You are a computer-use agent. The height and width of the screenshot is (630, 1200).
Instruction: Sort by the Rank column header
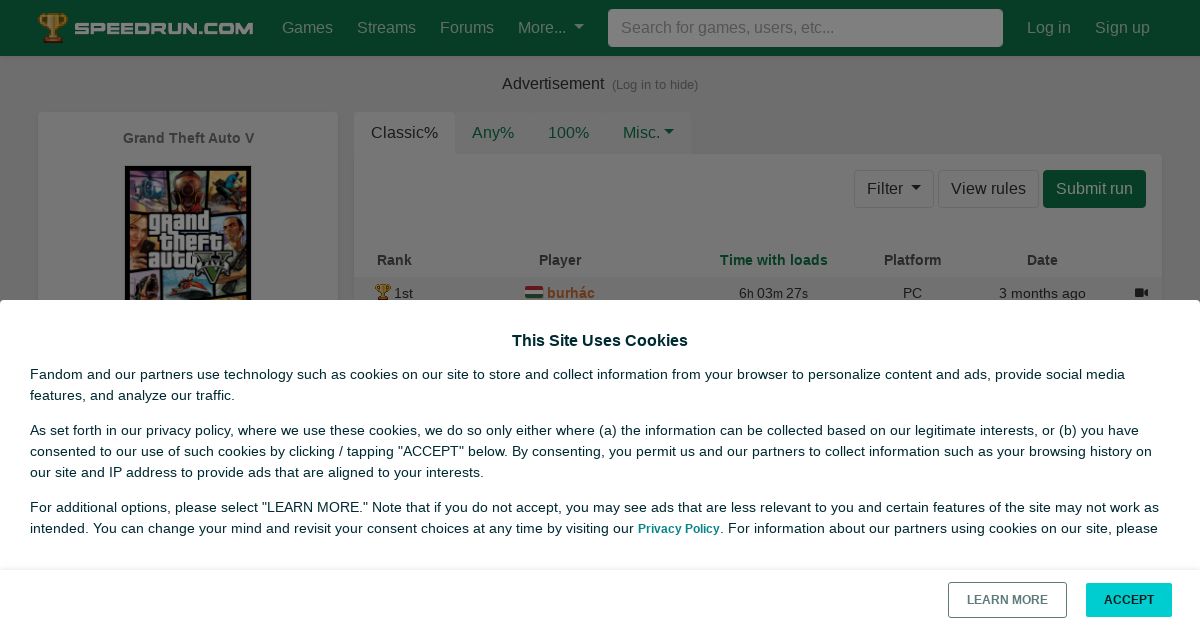[x=394, y=260]
